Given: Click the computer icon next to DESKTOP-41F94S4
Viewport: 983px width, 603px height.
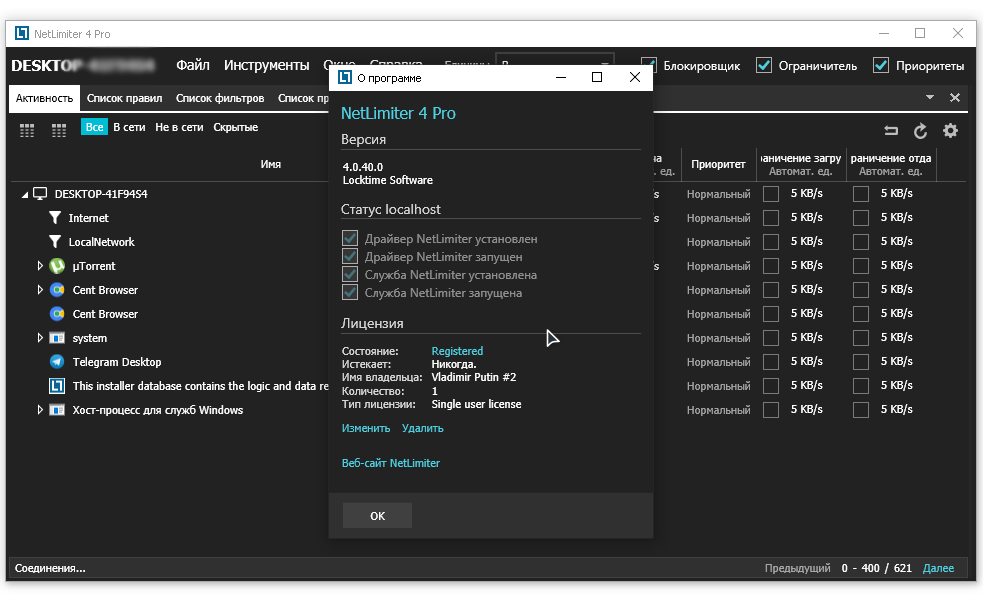Looking at the screenshot, I should click(x=40, y=194).
